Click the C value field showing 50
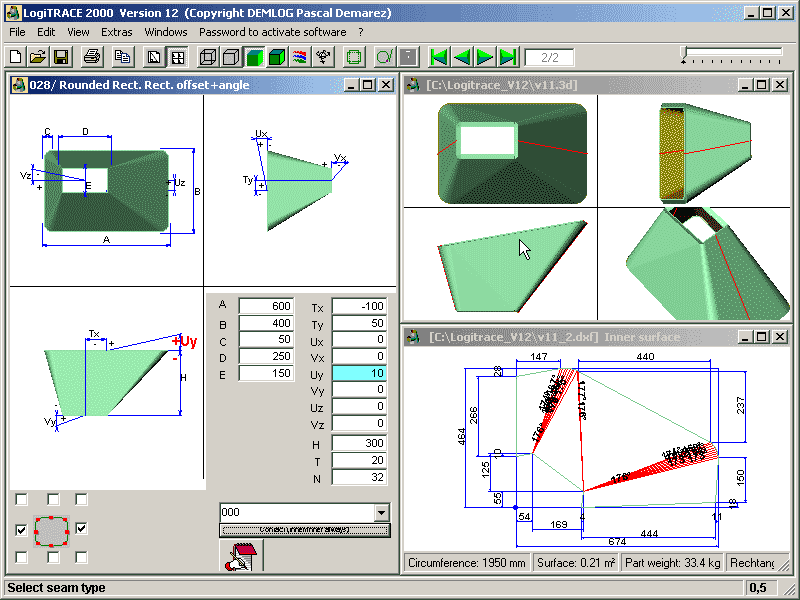Viewport: 800px width, 600px height. [x=266, y=340]
